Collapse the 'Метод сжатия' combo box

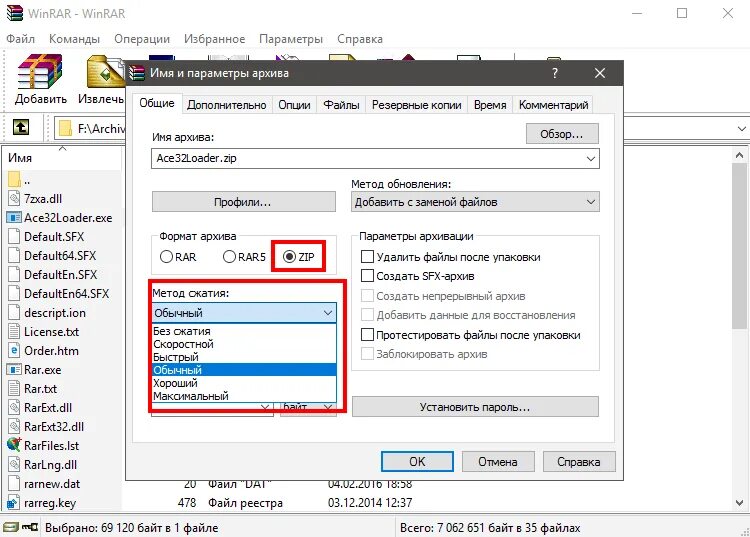pyautogui.click(x=328, y=313)
